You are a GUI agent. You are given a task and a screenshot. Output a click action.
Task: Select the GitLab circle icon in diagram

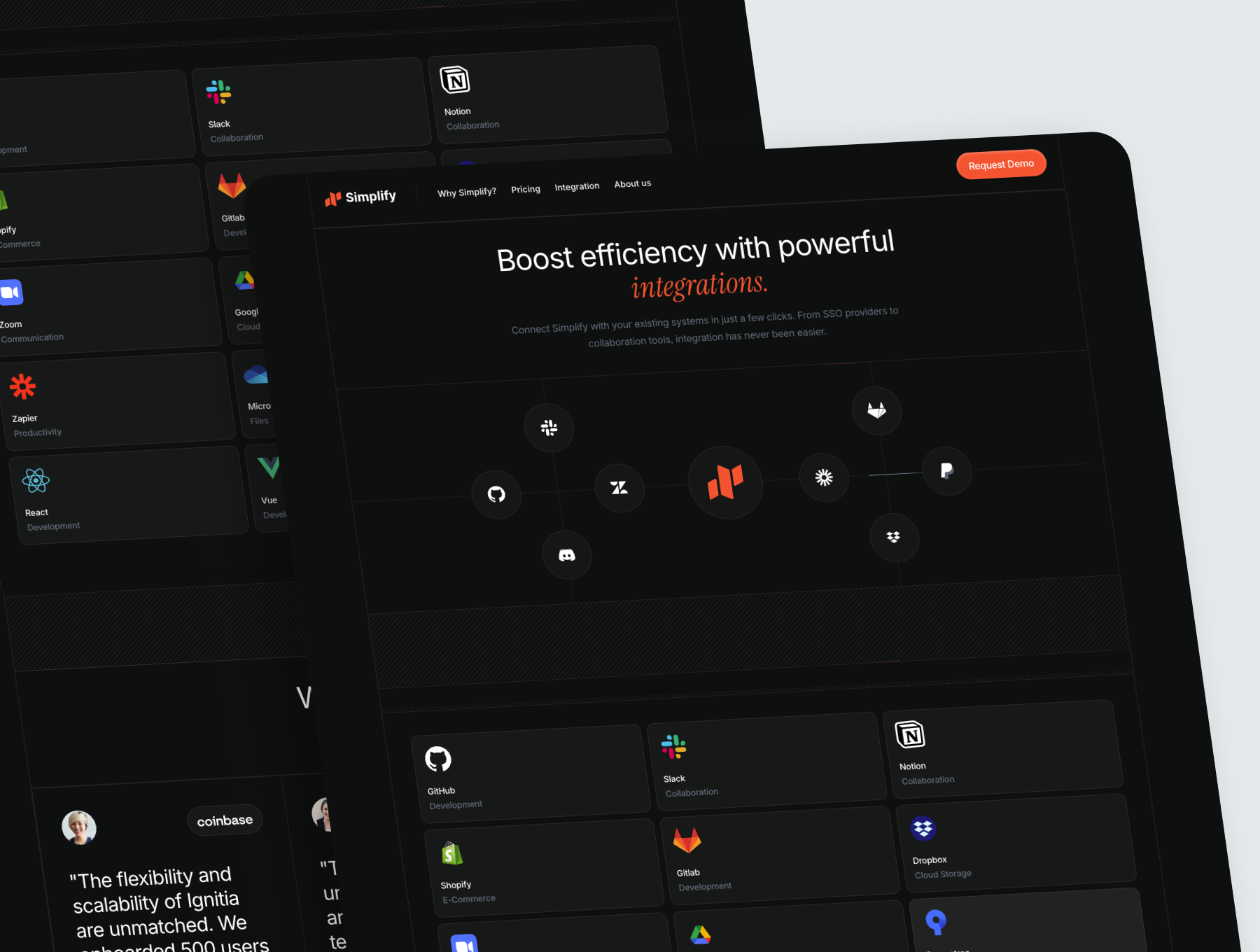point(876,410)
